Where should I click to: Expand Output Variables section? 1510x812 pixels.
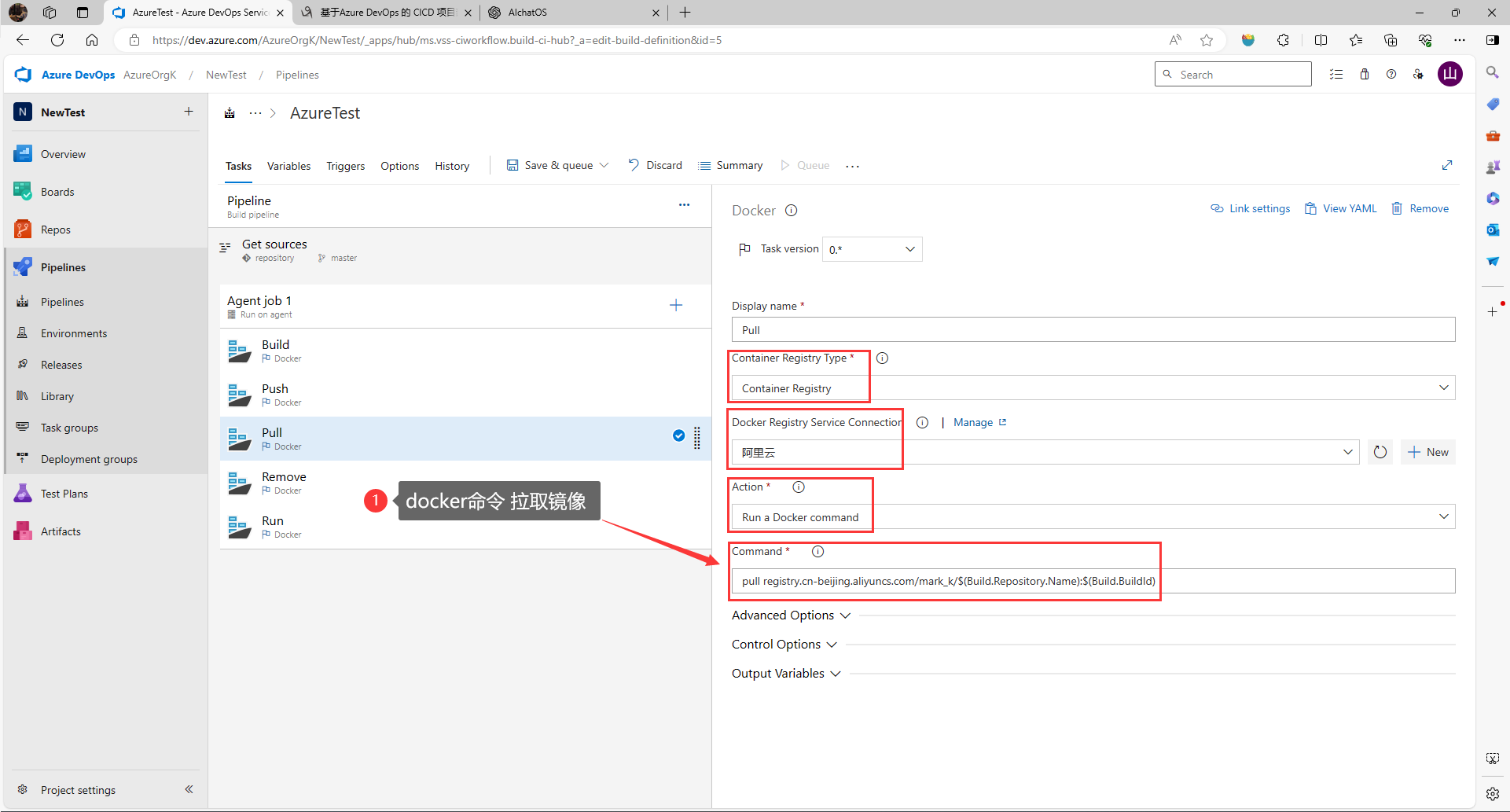pyautogui.click(x=786, y=674)
